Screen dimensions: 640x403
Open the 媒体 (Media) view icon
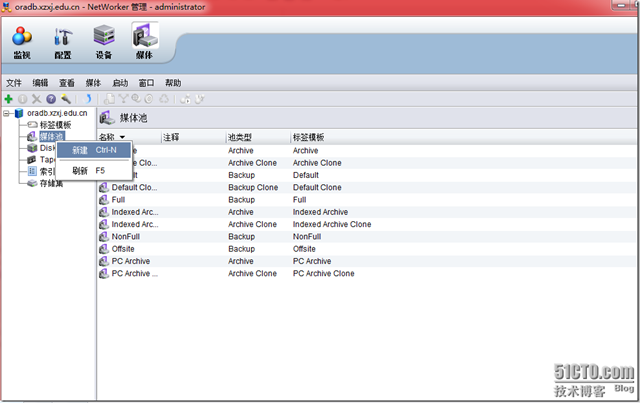tap(145, 42)
